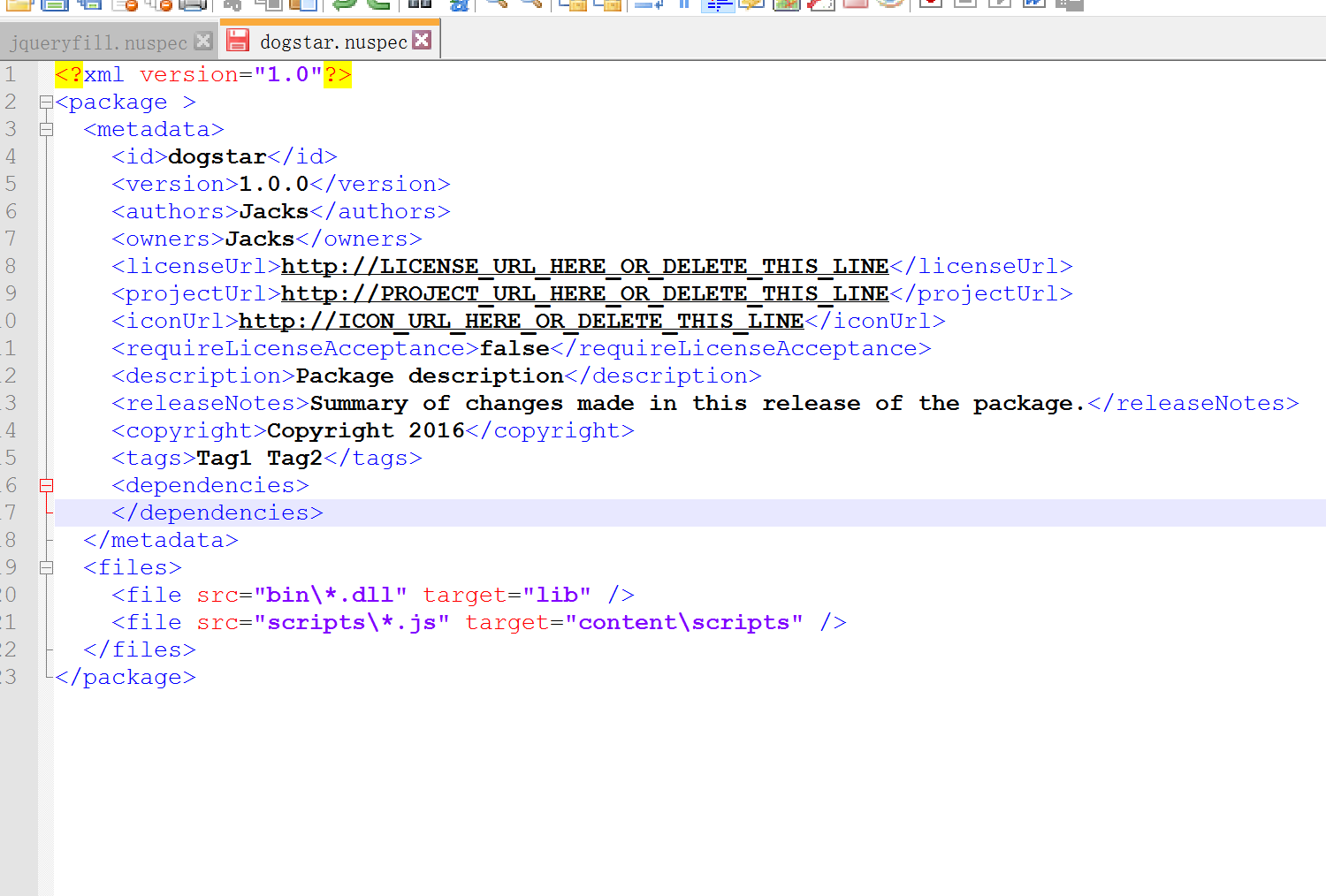Click the xml version declaration line
The width and height of the screenshot is (1326, 896).
pyautogui.click(x=203, y=75)
